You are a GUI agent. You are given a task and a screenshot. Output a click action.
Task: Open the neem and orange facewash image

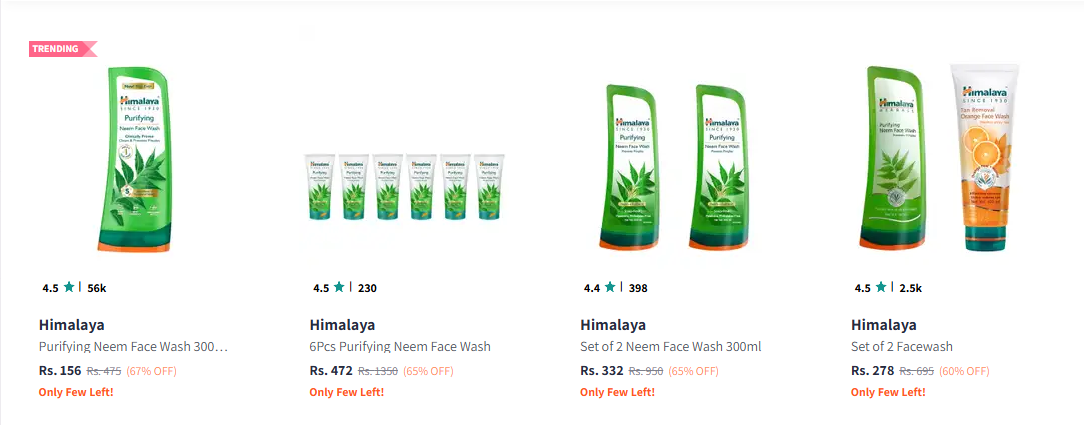[x=939, y=158]
